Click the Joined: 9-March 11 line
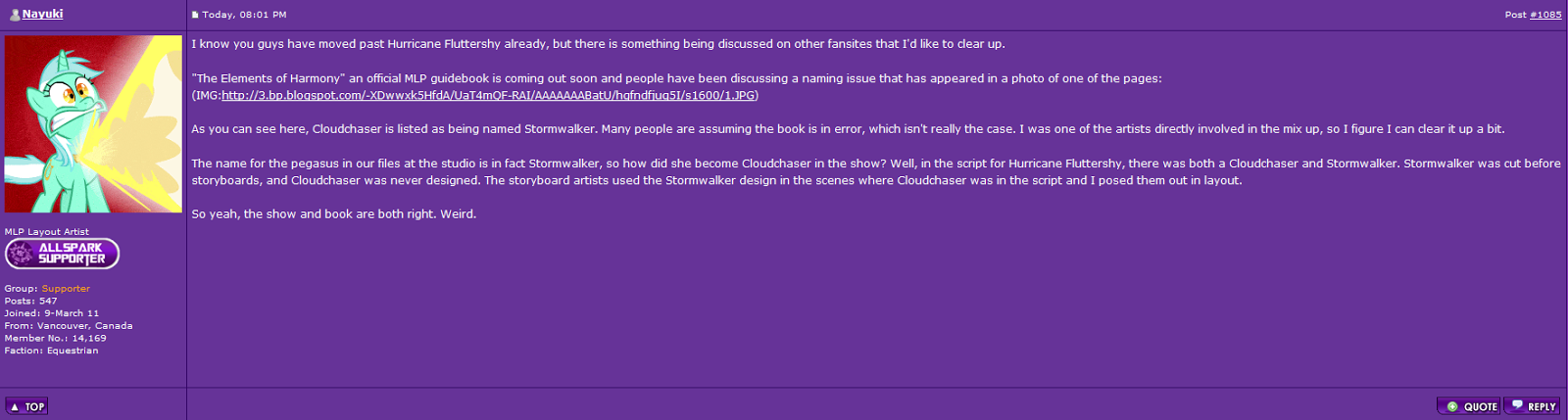 (51, 313)
